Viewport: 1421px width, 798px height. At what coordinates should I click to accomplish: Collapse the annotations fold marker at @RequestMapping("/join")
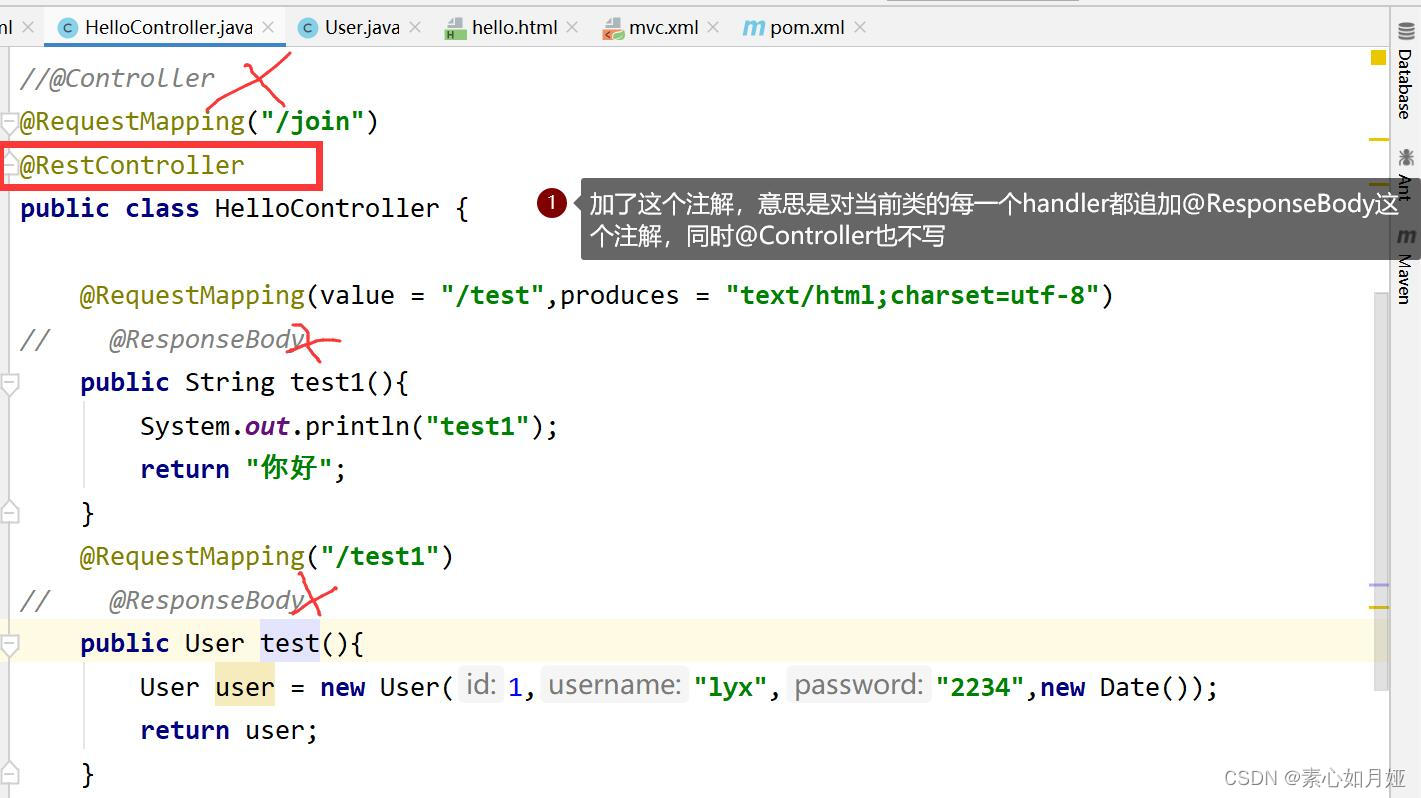10,122
